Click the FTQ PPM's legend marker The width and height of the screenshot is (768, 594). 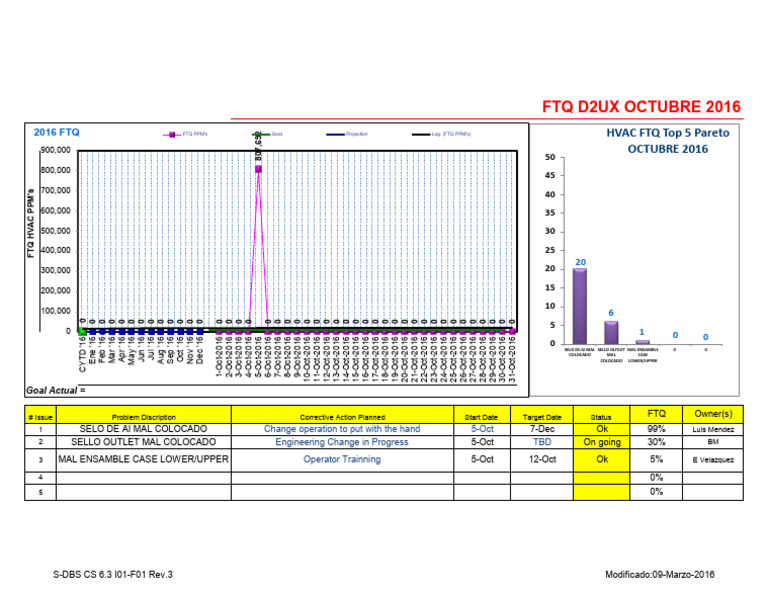tap(172, 134)
